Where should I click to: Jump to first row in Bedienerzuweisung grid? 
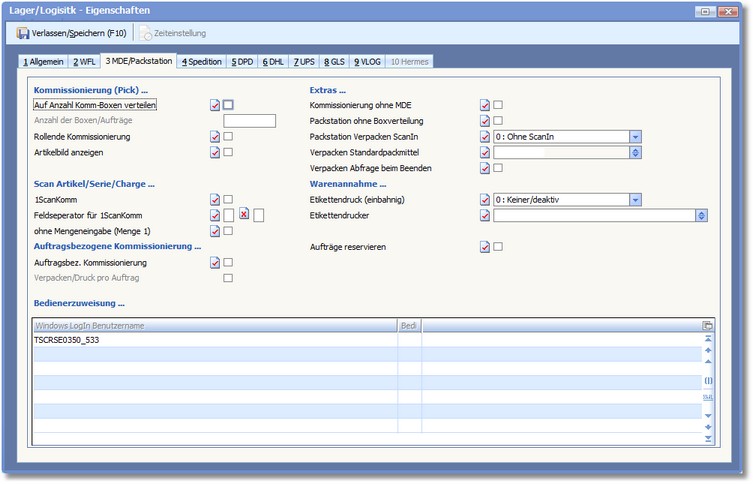coord(708,340)
